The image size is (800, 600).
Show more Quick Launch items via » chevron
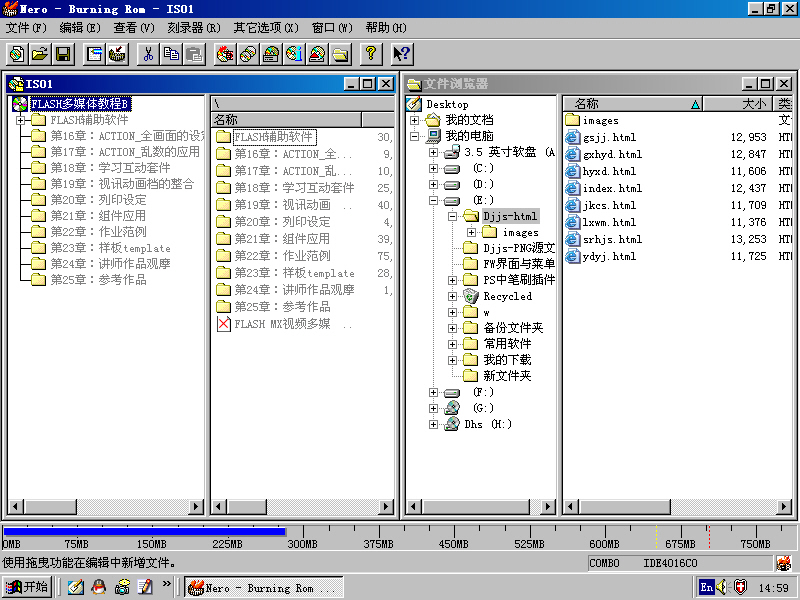[167, 584]
